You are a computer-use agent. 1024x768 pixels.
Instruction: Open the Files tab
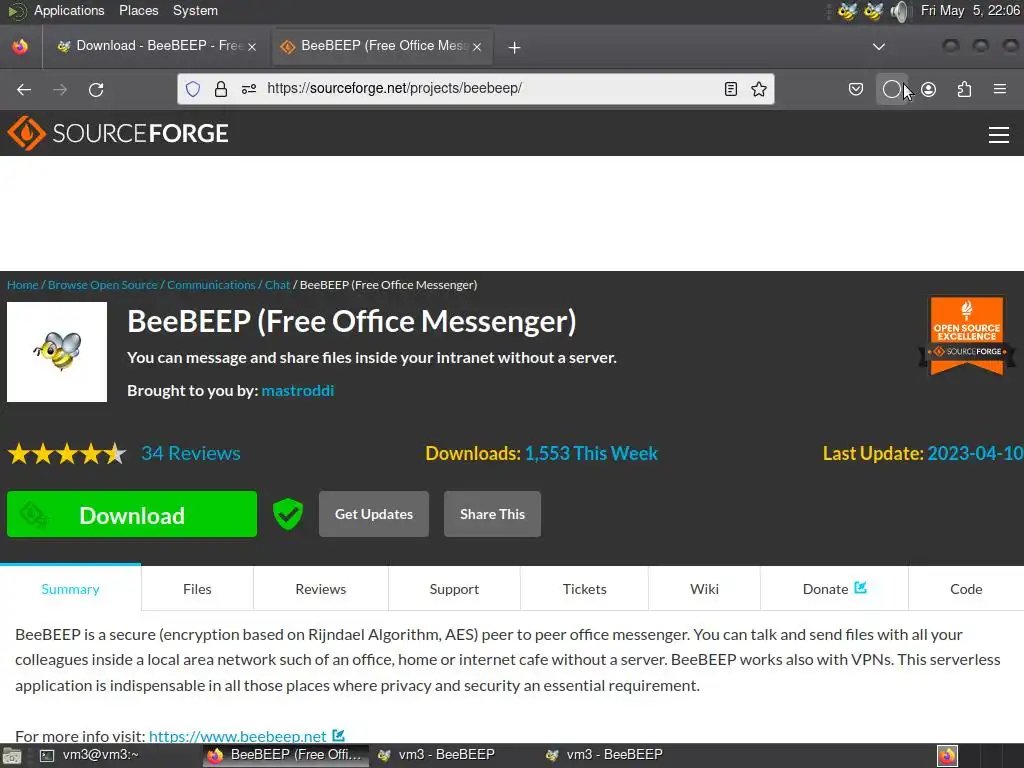(197, 588)
